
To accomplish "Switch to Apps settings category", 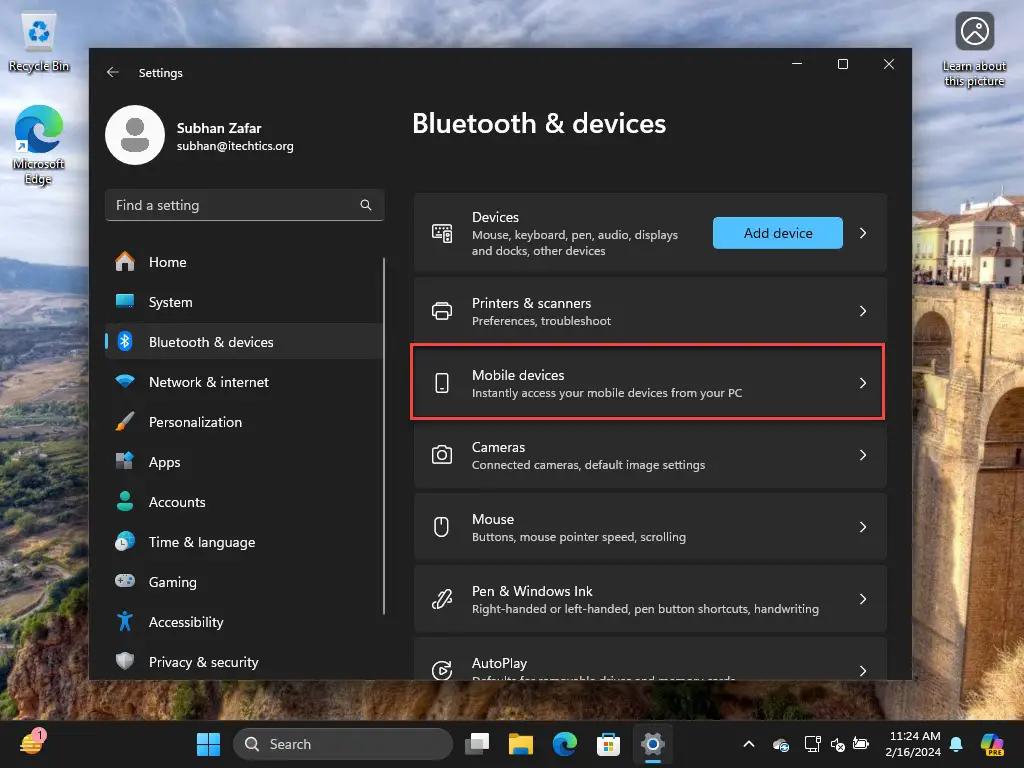I will [x=244, y=462].
